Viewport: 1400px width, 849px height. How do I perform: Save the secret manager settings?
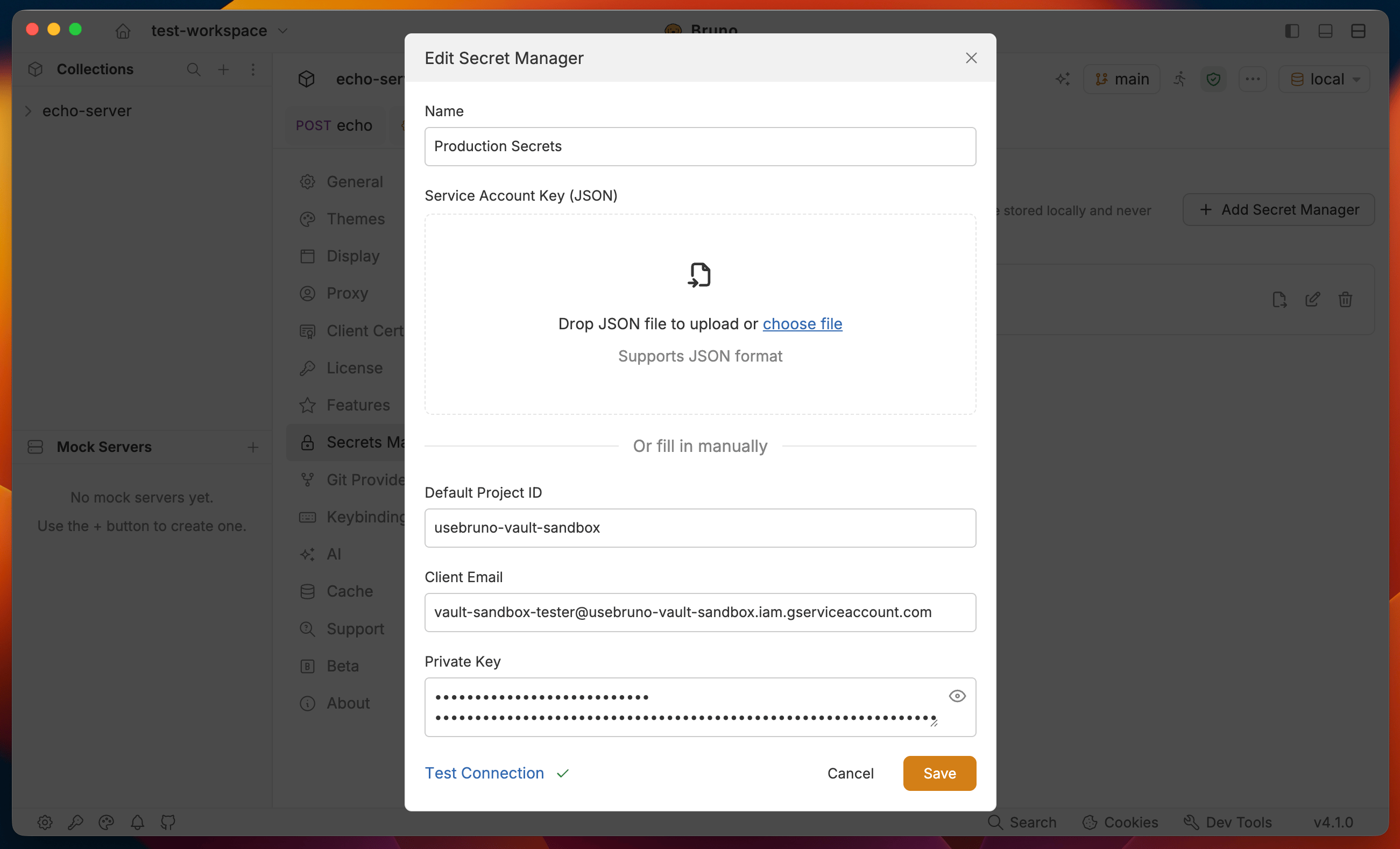coord(939,774)
